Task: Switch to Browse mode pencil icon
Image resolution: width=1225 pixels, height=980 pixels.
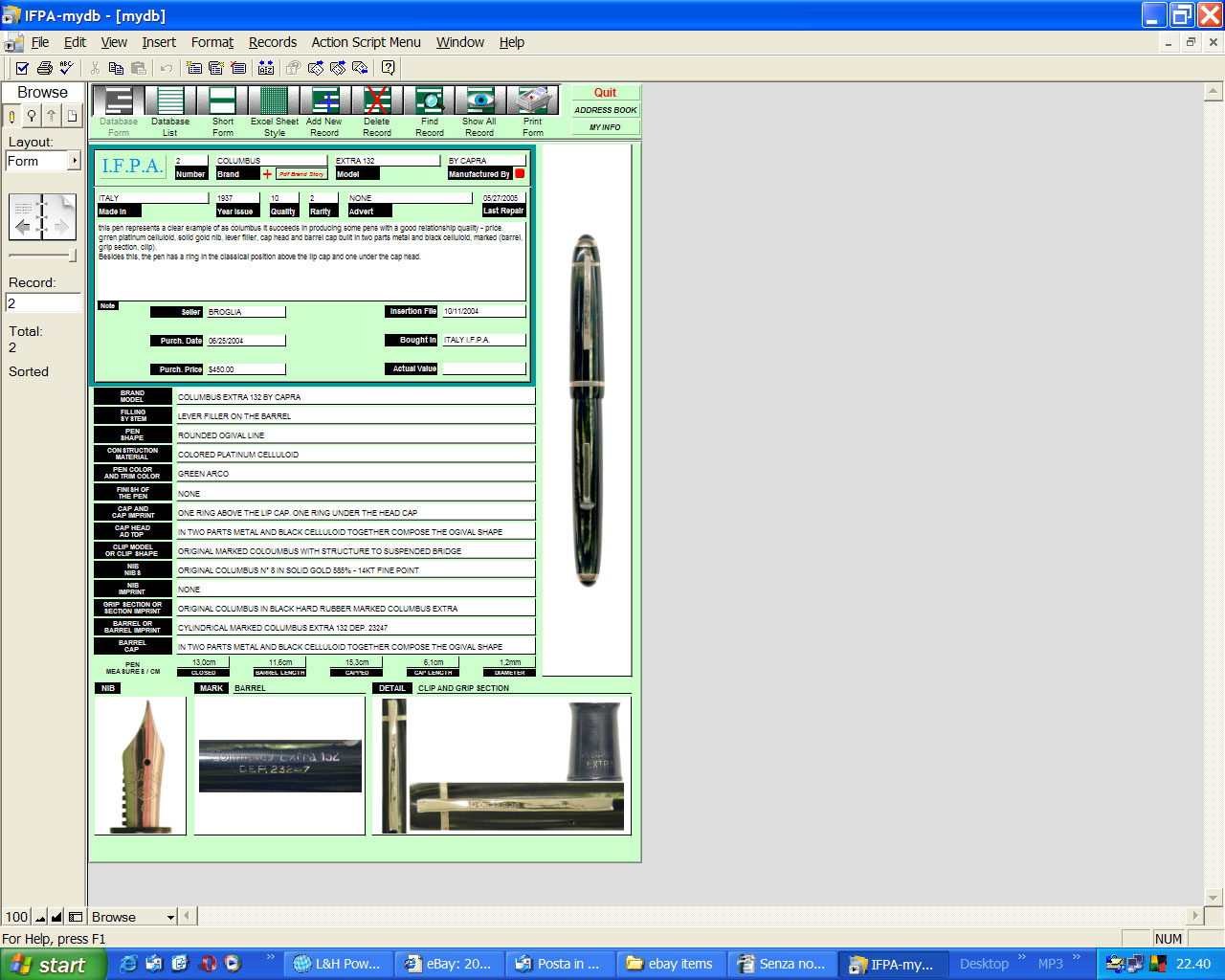Action: (x=12, y=116)
